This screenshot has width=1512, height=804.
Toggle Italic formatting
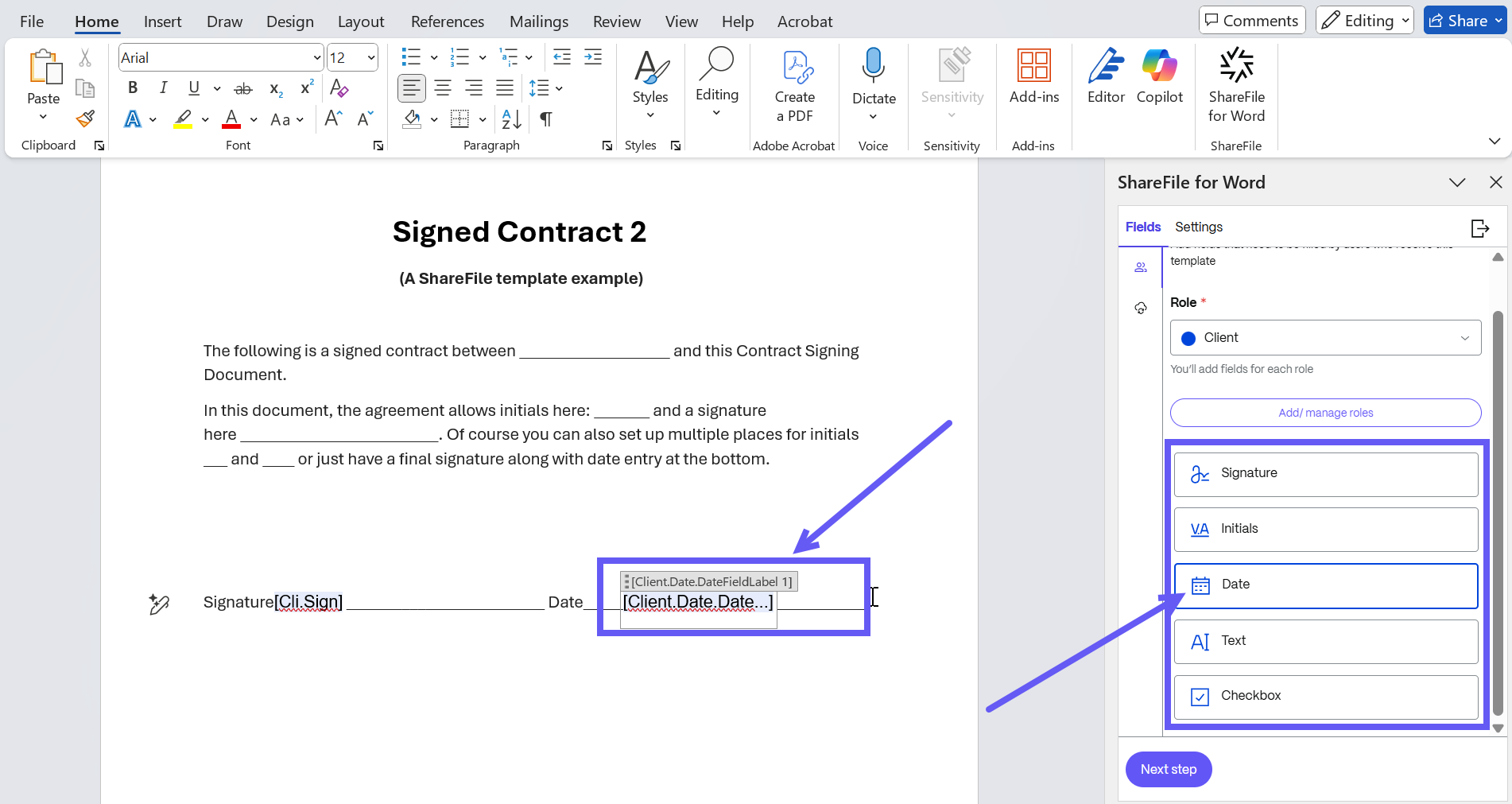[163, 88]
